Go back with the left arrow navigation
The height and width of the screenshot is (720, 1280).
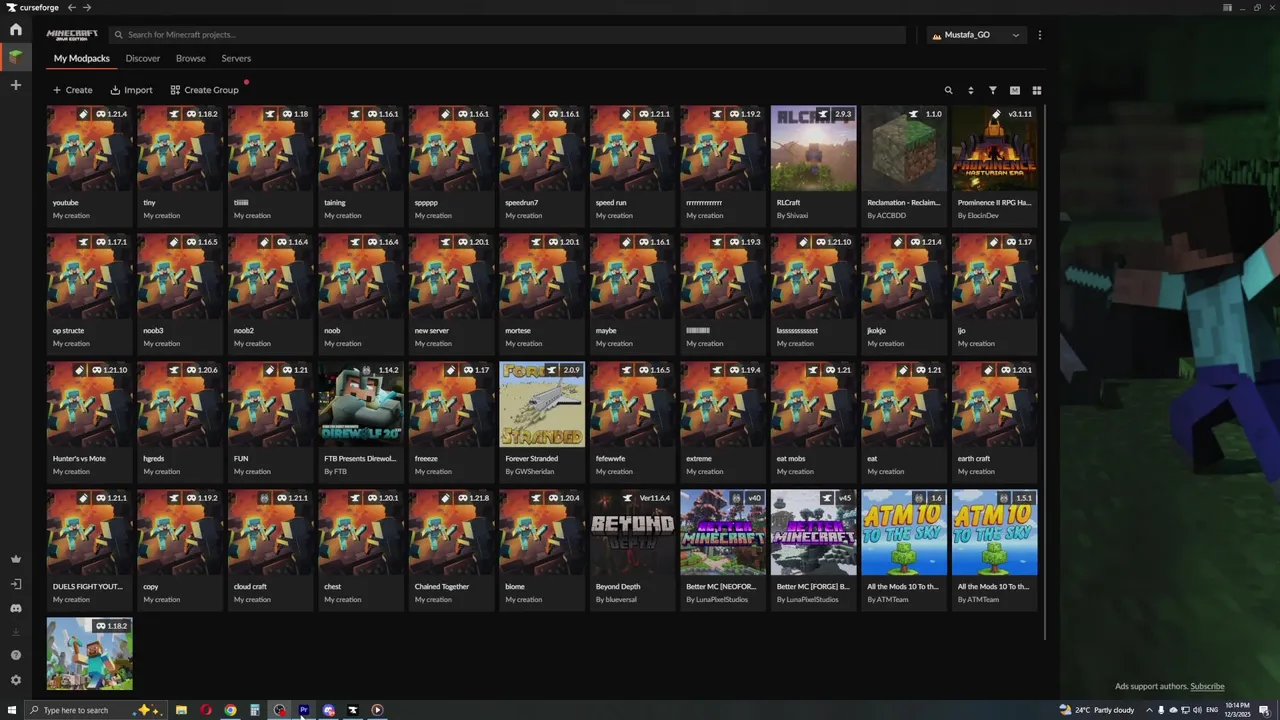pos(71,7)
